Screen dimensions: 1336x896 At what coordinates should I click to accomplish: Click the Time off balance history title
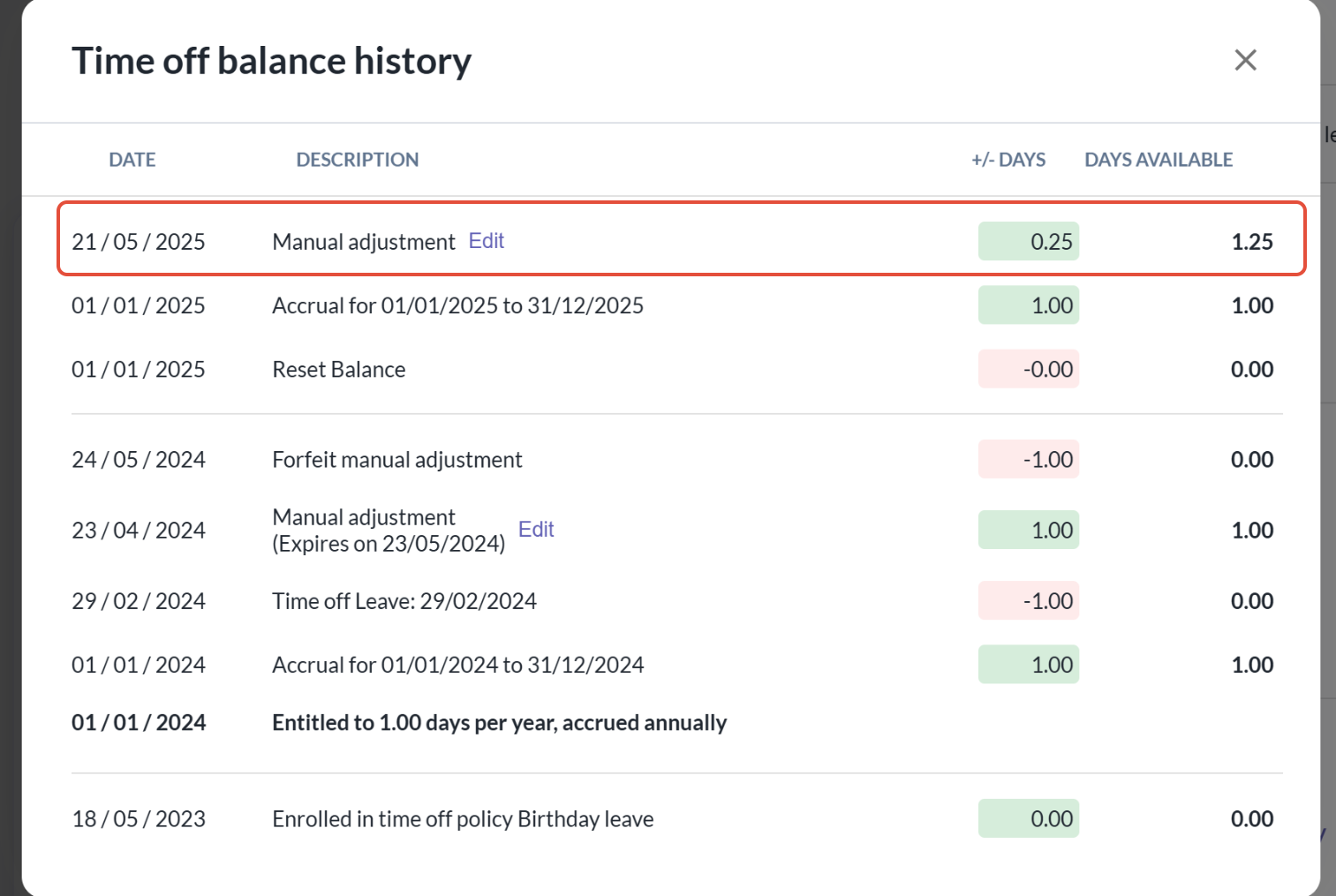(272, 61)
